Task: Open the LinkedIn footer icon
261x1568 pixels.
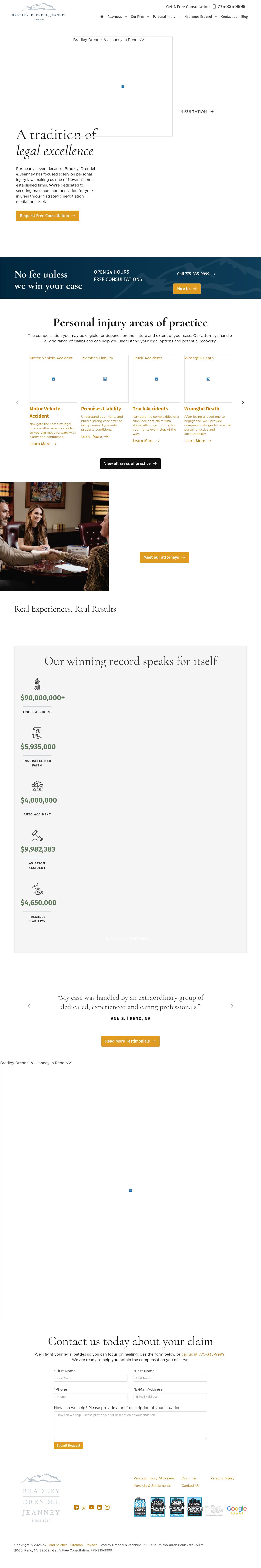Action: tap(99, 1507)
